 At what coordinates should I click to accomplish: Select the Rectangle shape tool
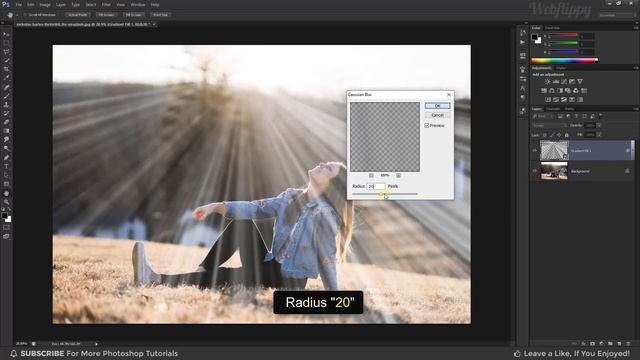pyautogui.click(x=6, y=184)
